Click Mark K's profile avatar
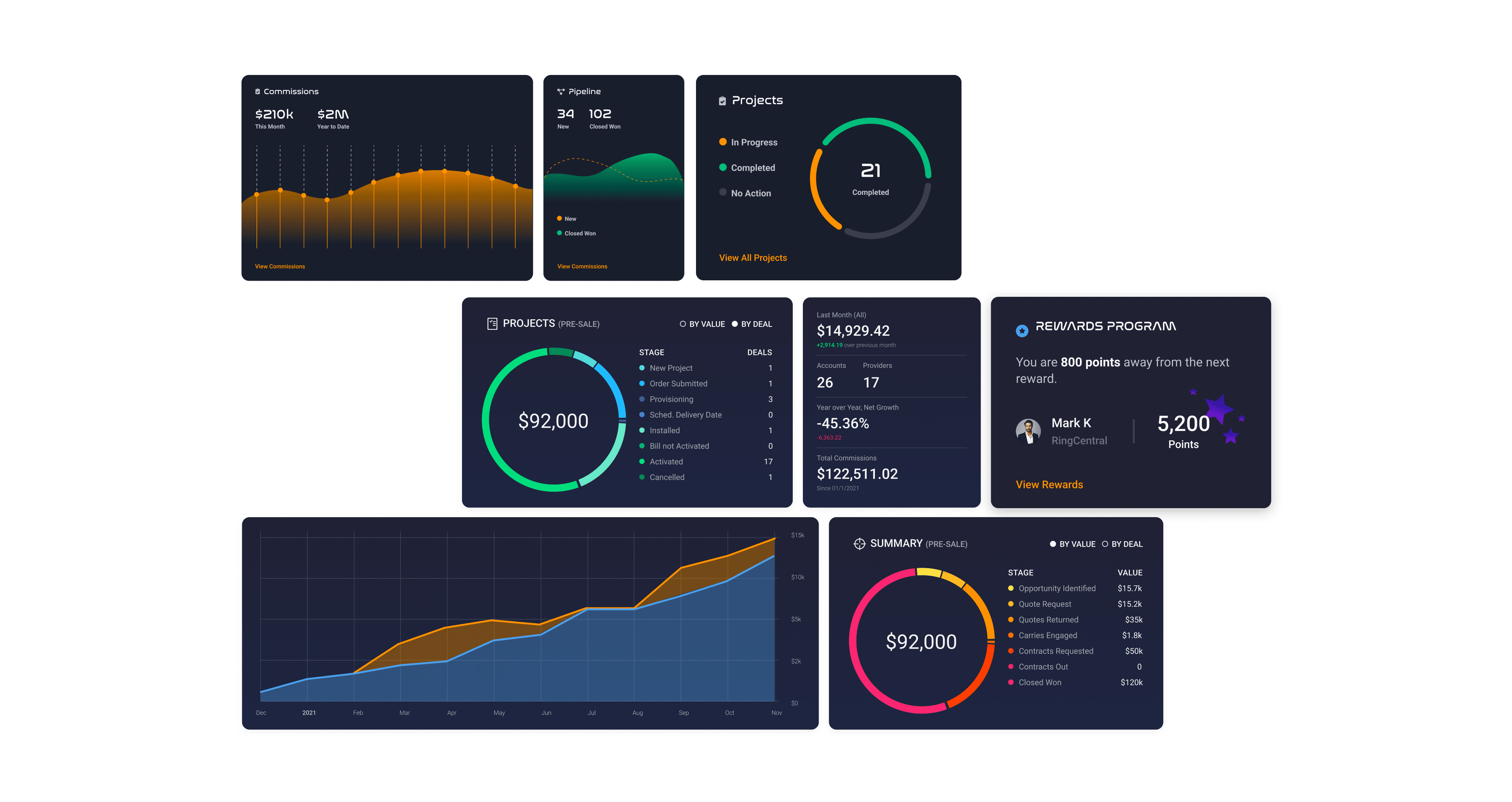 (1028, 431)
